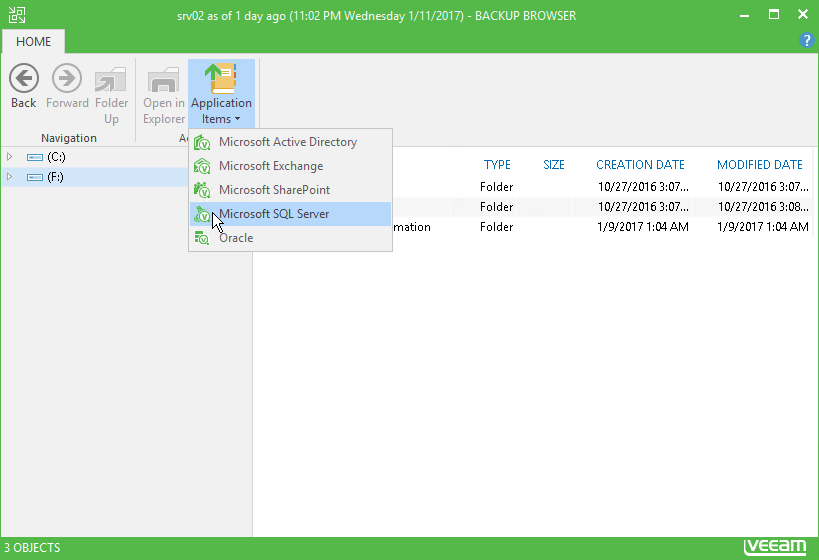Click the SQL Server explorer icon
This screenshot has height=560, width=819.
coord(202,214)
